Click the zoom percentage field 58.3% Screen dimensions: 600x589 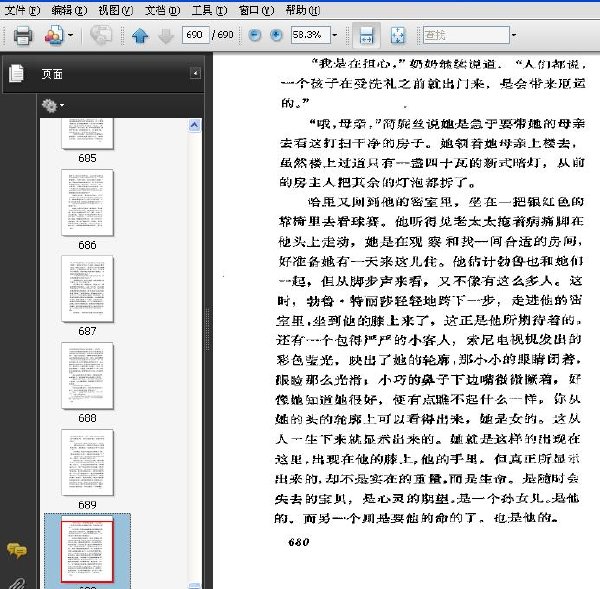pos(310,35)
